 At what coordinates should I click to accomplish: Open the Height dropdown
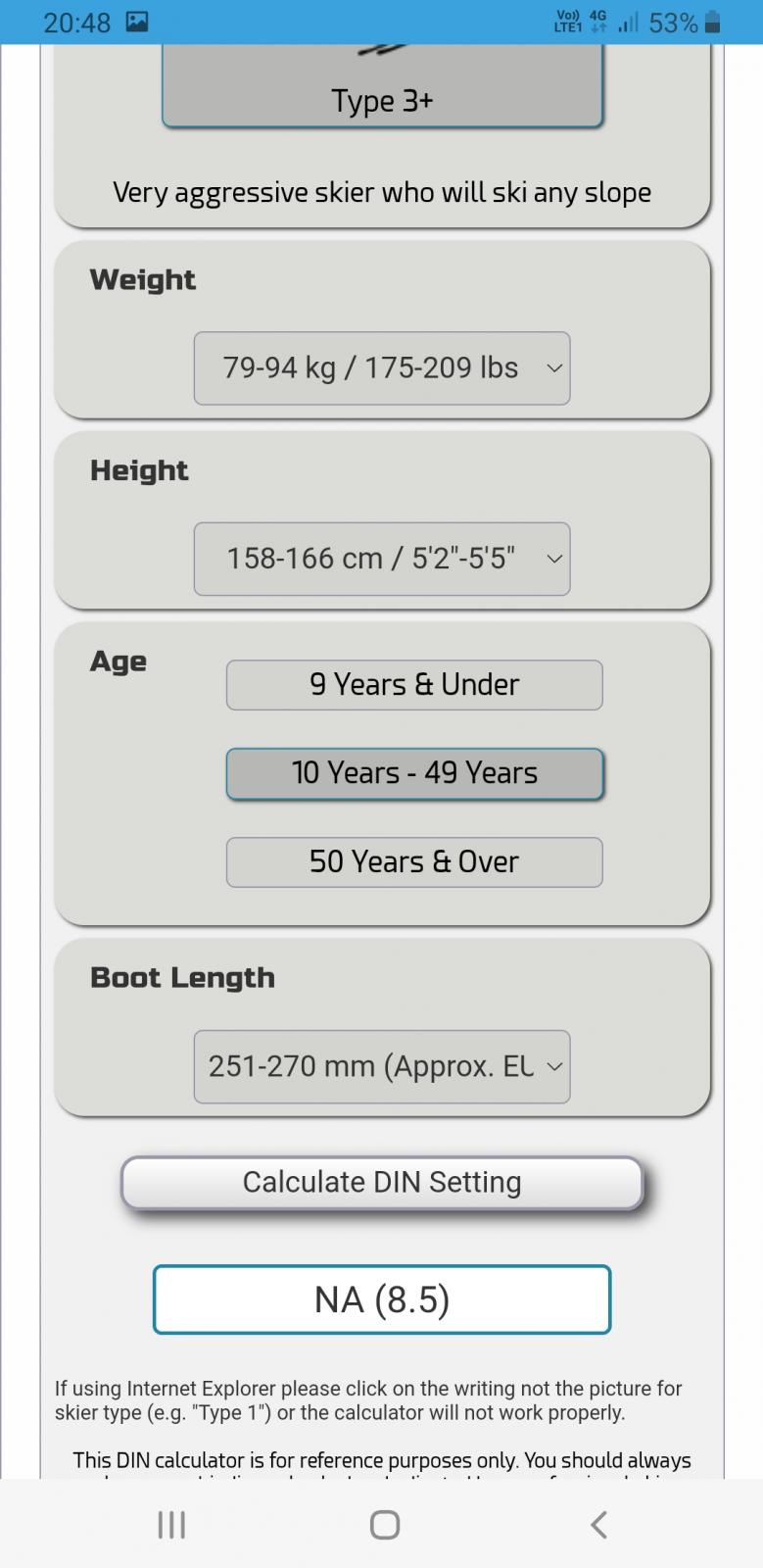pyautogui.click(x=382, y=559)
